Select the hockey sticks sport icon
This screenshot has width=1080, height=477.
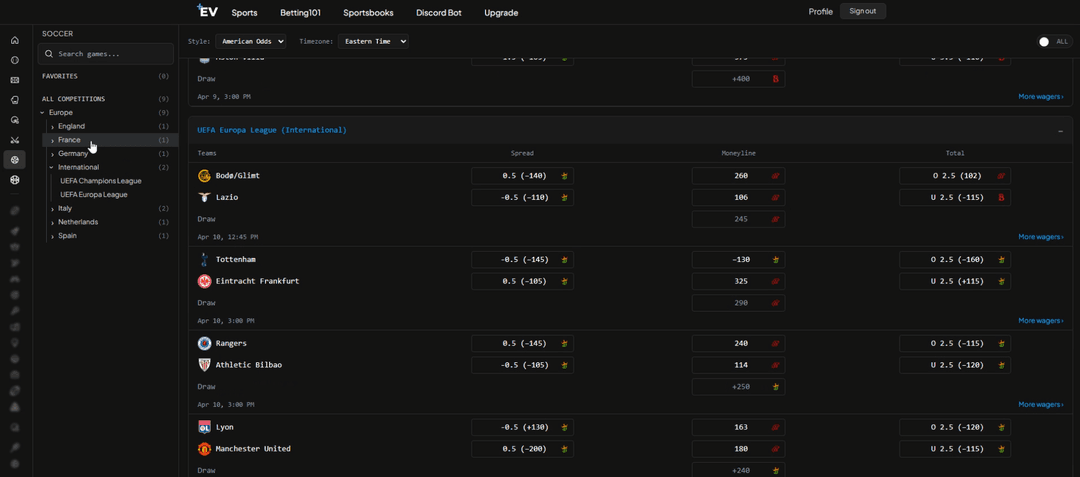point(14,140)
